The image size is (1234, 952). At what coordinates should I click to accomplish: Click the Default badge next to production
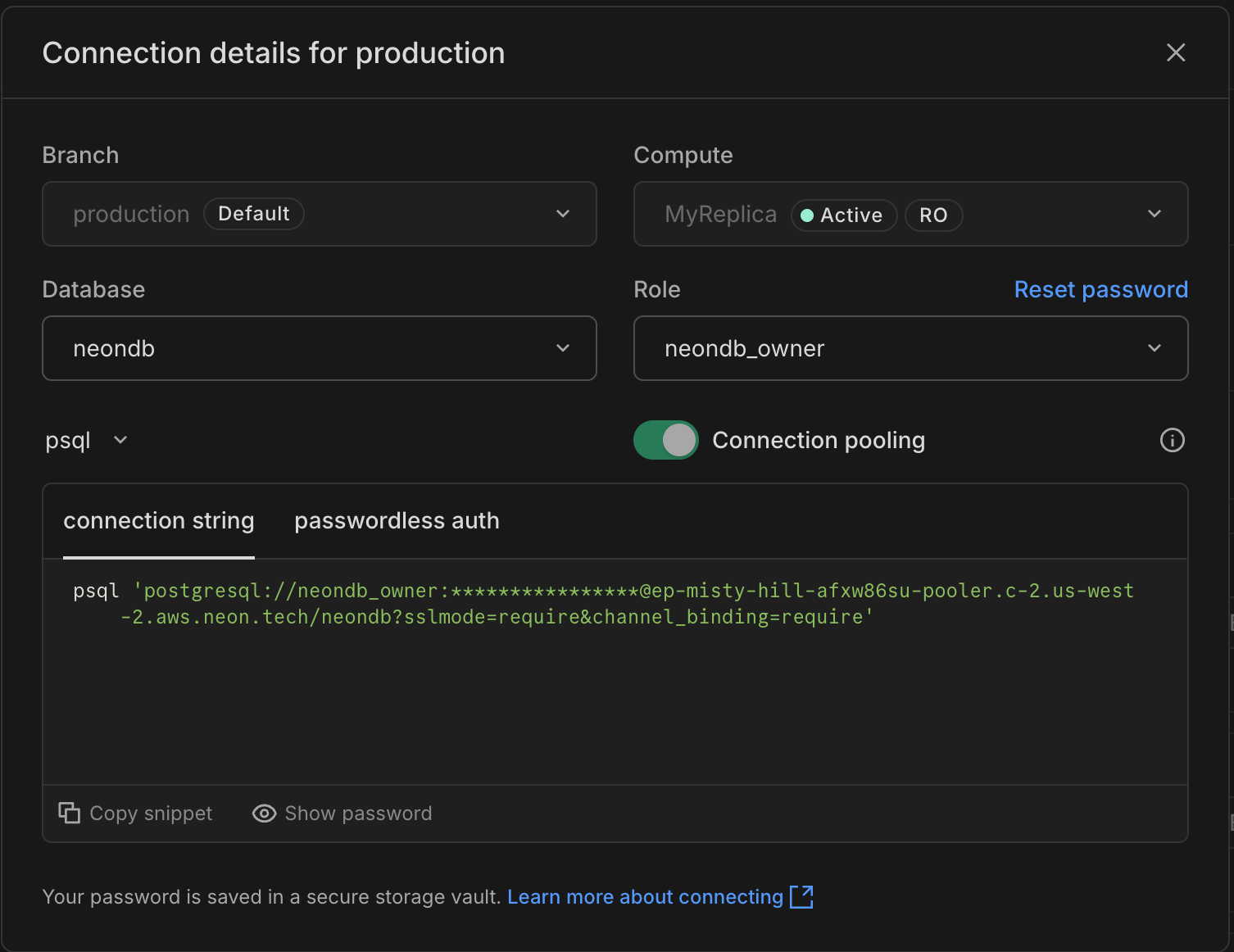[253, 213]
